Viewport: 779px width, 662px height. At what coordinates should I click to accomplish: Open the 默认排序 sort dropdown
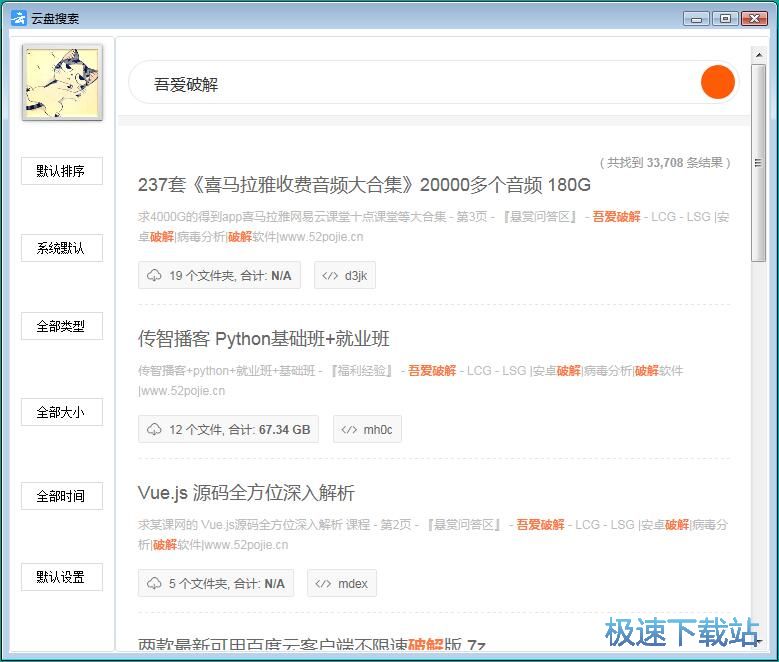(61, 171)
